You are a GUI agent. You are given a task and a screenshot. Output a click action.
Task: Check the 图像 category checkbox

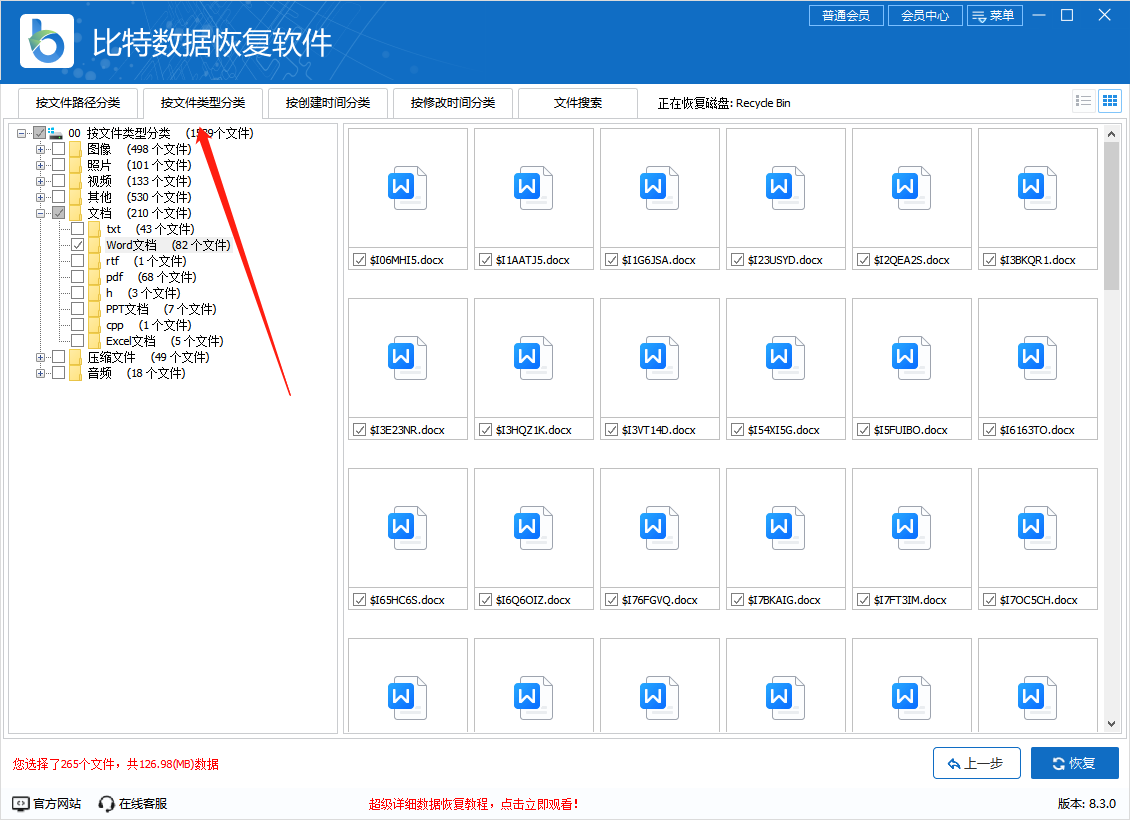click(x=59, y=149)
